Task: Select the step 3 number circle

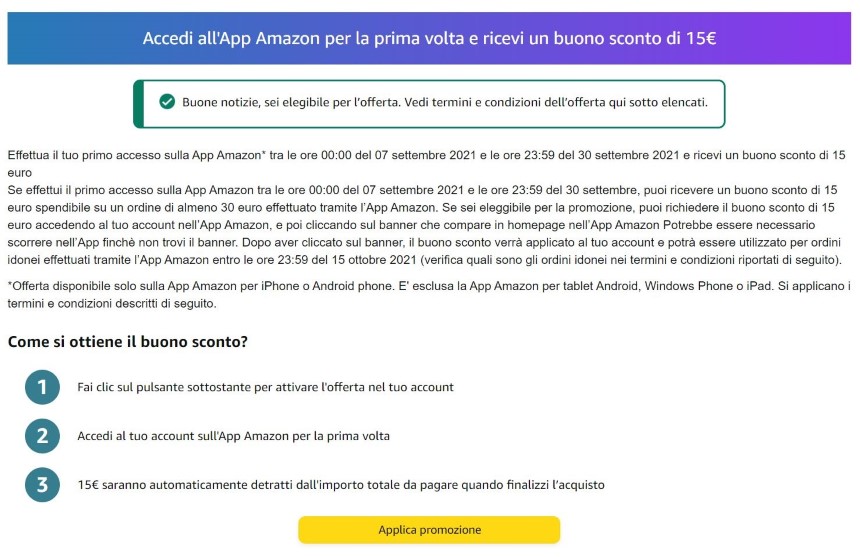Action: (42, 485)
